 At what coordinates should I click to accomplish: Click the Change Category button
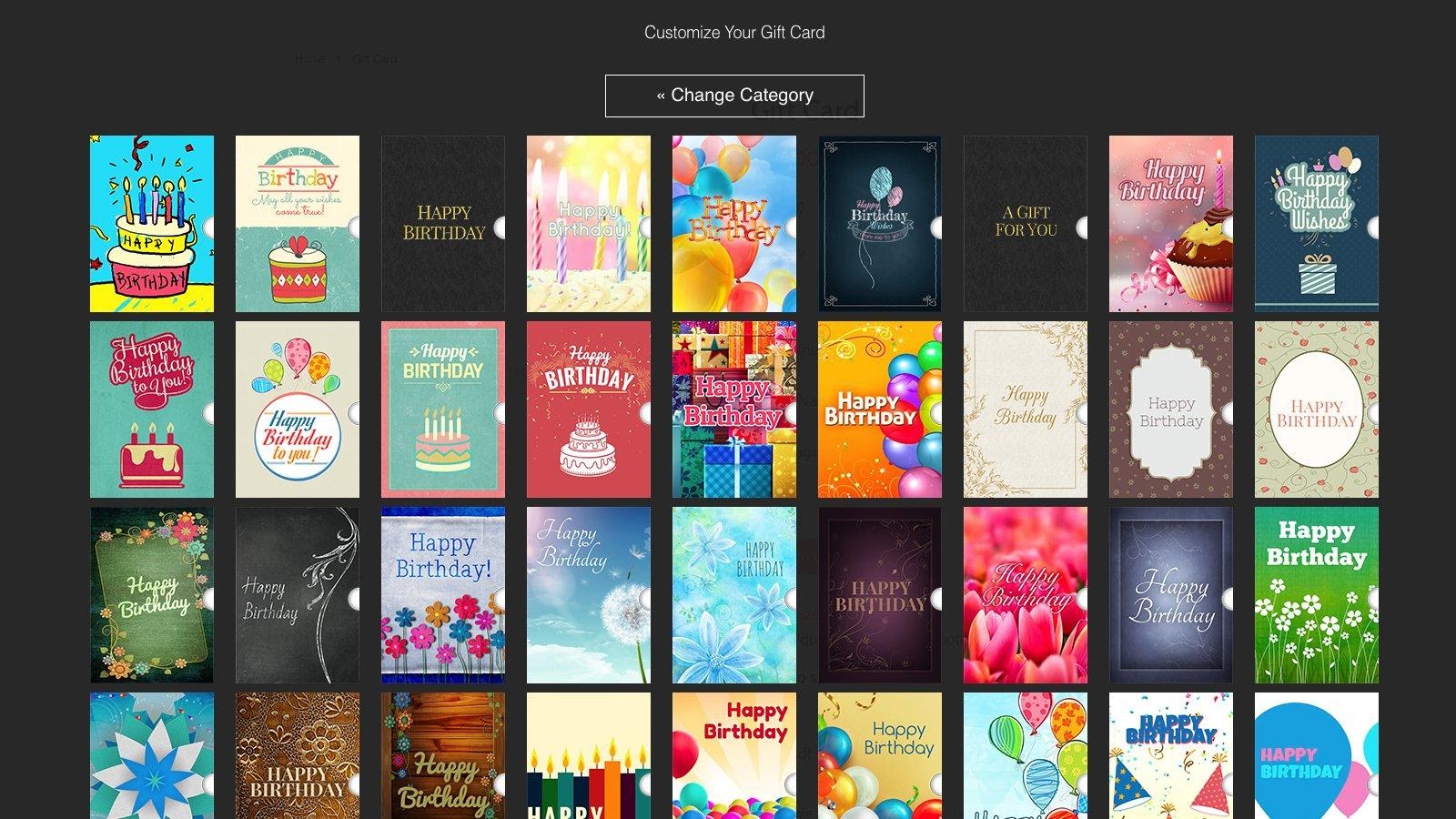(734, 96)
